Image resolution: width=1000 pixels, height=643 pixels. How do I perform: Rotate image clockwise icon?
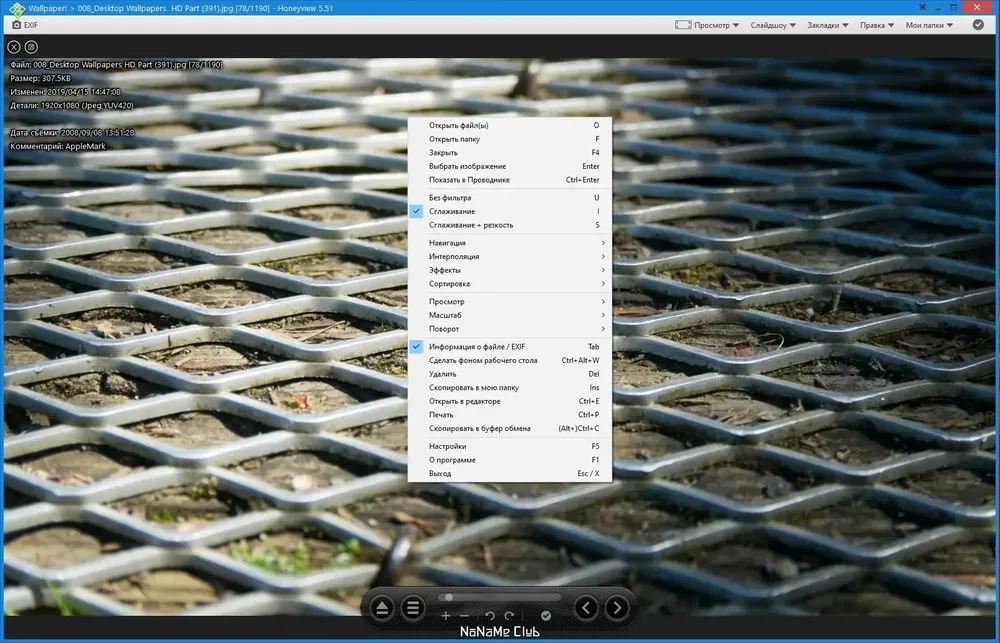[509, 616]
